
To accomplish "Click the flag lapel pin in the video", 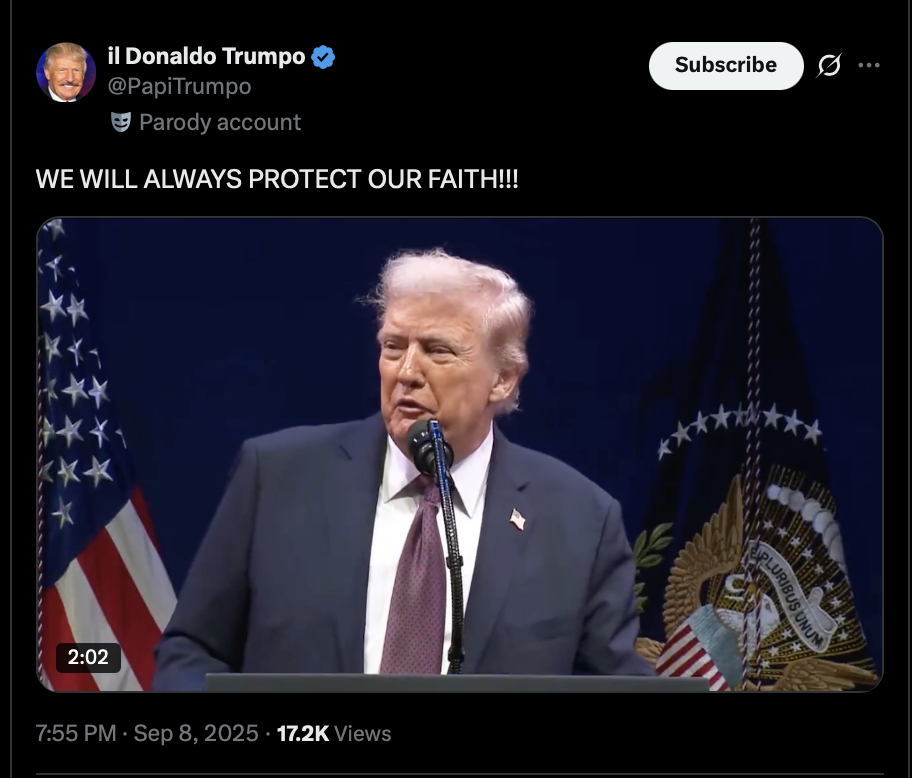I will (517, 519).
